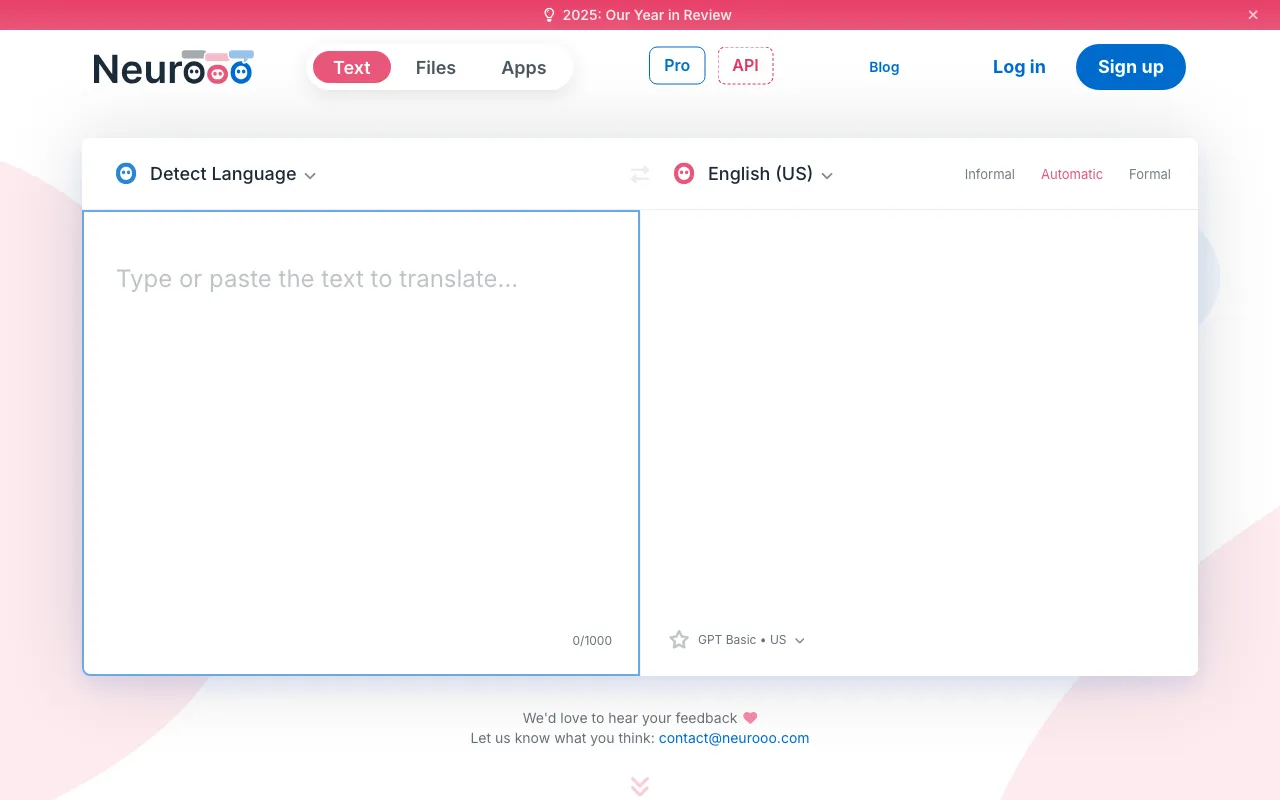
Task: Switch to the Text tab
Action: click(352, 67)
